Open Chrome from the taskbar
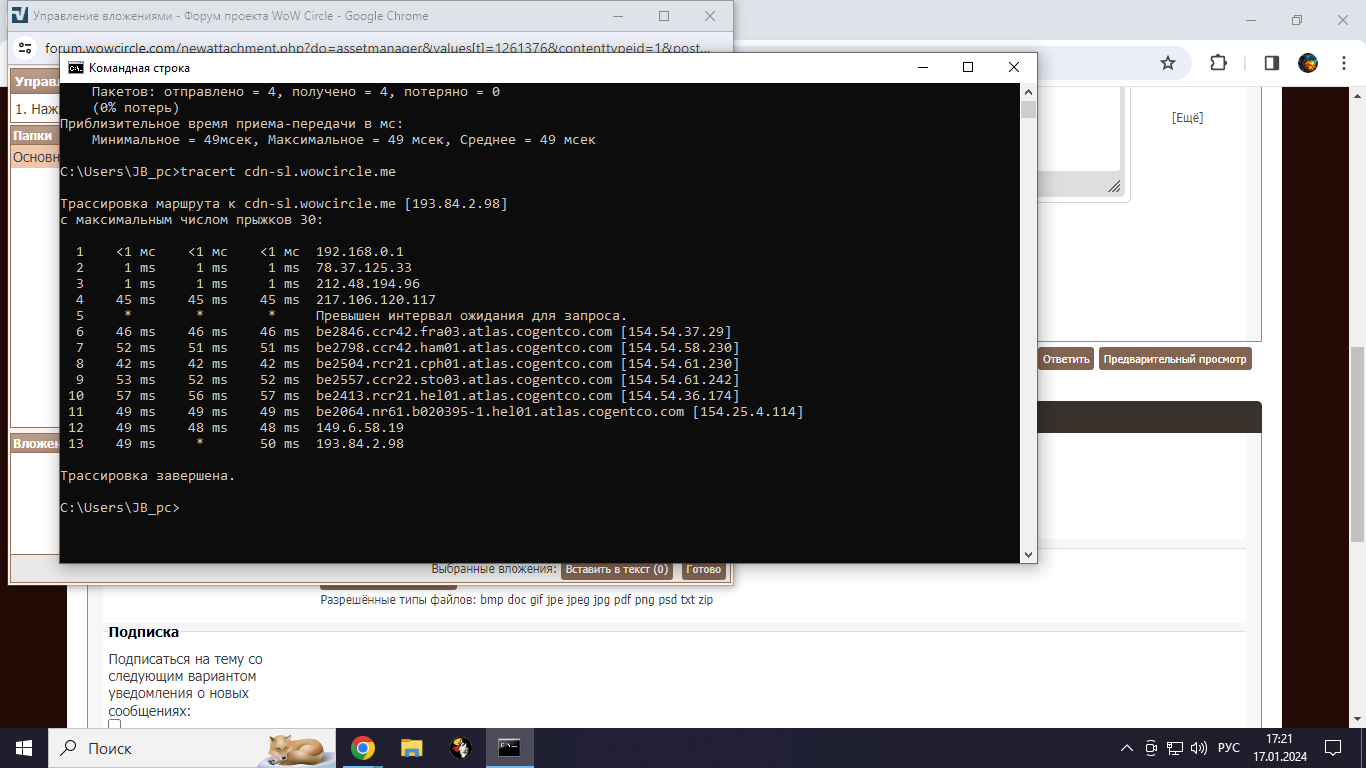This screenshot has width=1366, height=768. (x=362, y=748)
